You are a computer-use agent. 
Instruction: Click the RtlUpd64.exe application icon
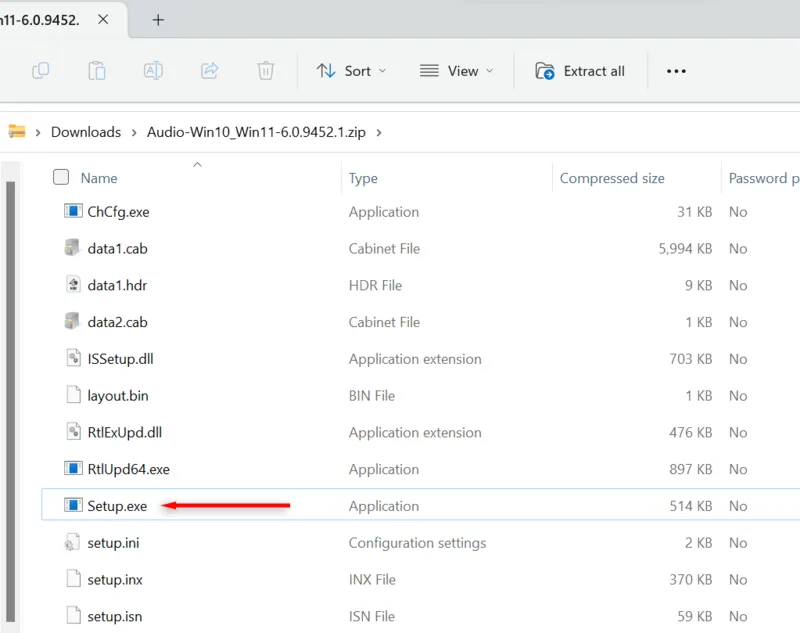coord(72,468)
